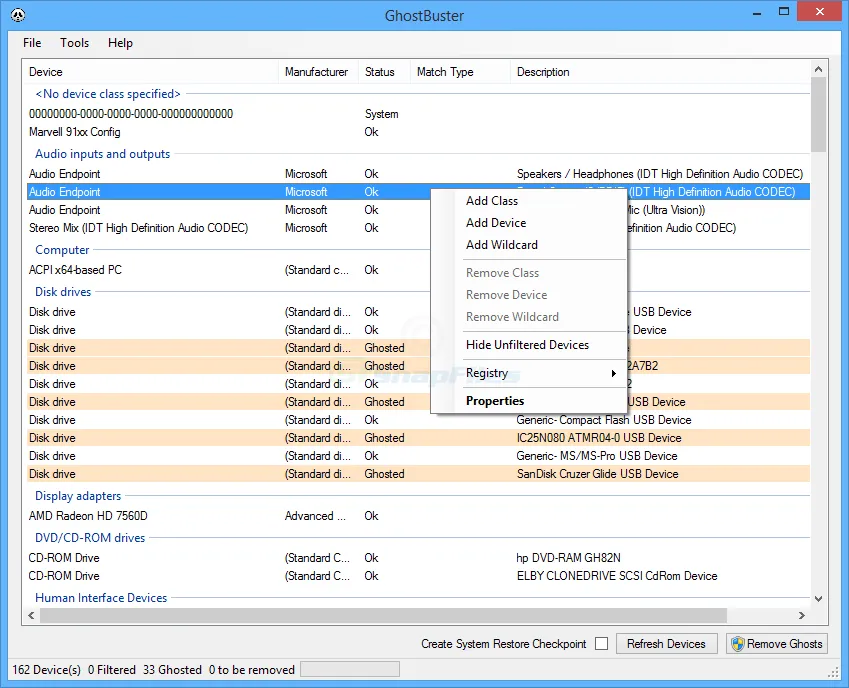The width and height of the screenshot is (849, 688).
Task: Tick the Create System Restore Checkpoint checkbox
Action: 601,644
